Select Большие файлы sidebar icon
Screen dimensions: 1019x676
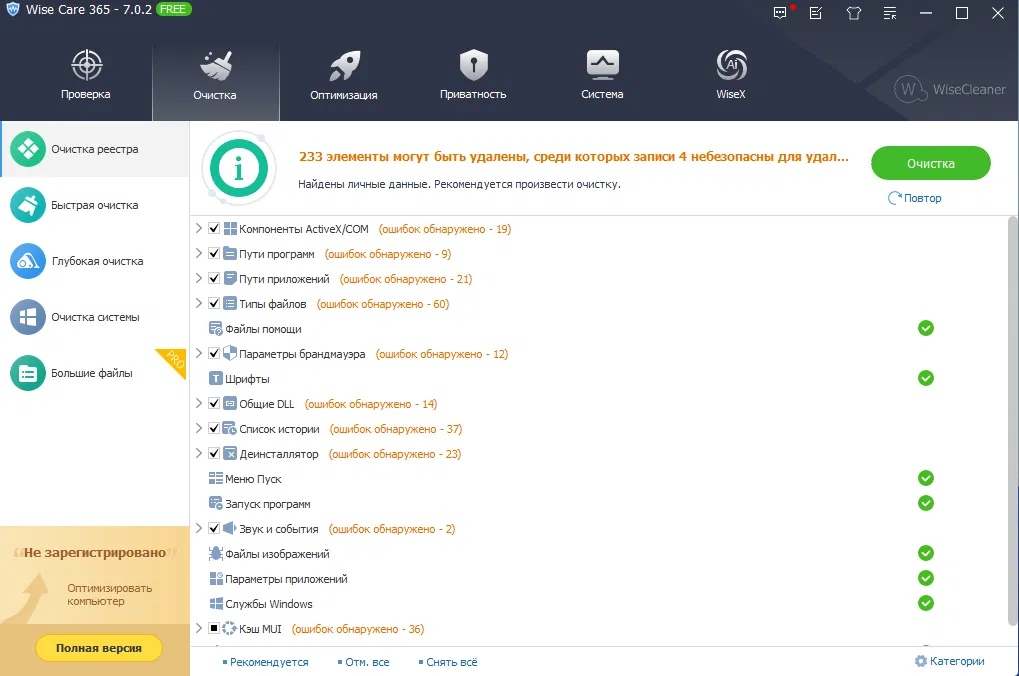pos(28,373)
